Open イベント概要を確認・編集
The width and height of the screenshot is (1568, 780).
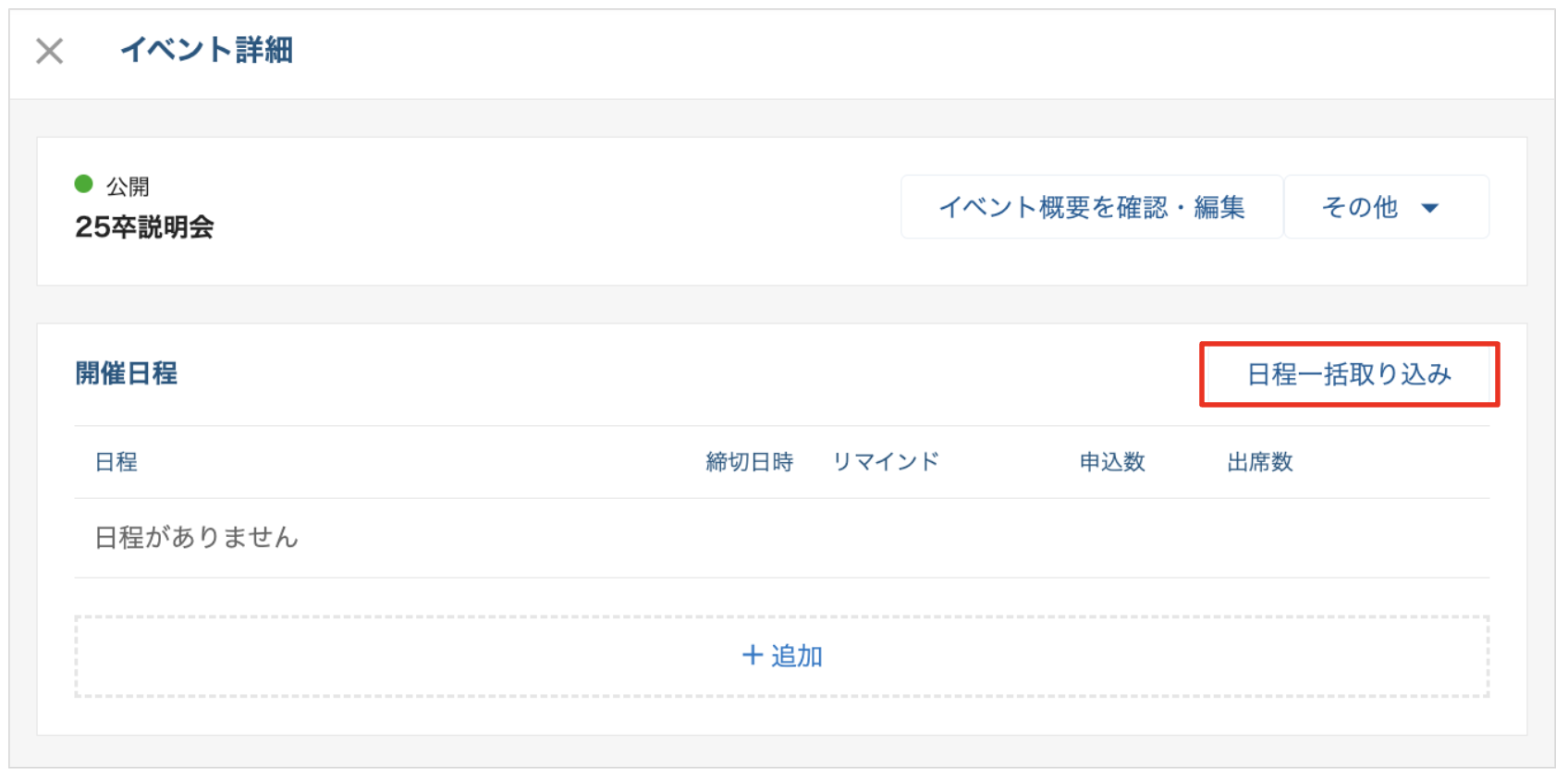coord(1091,208)
